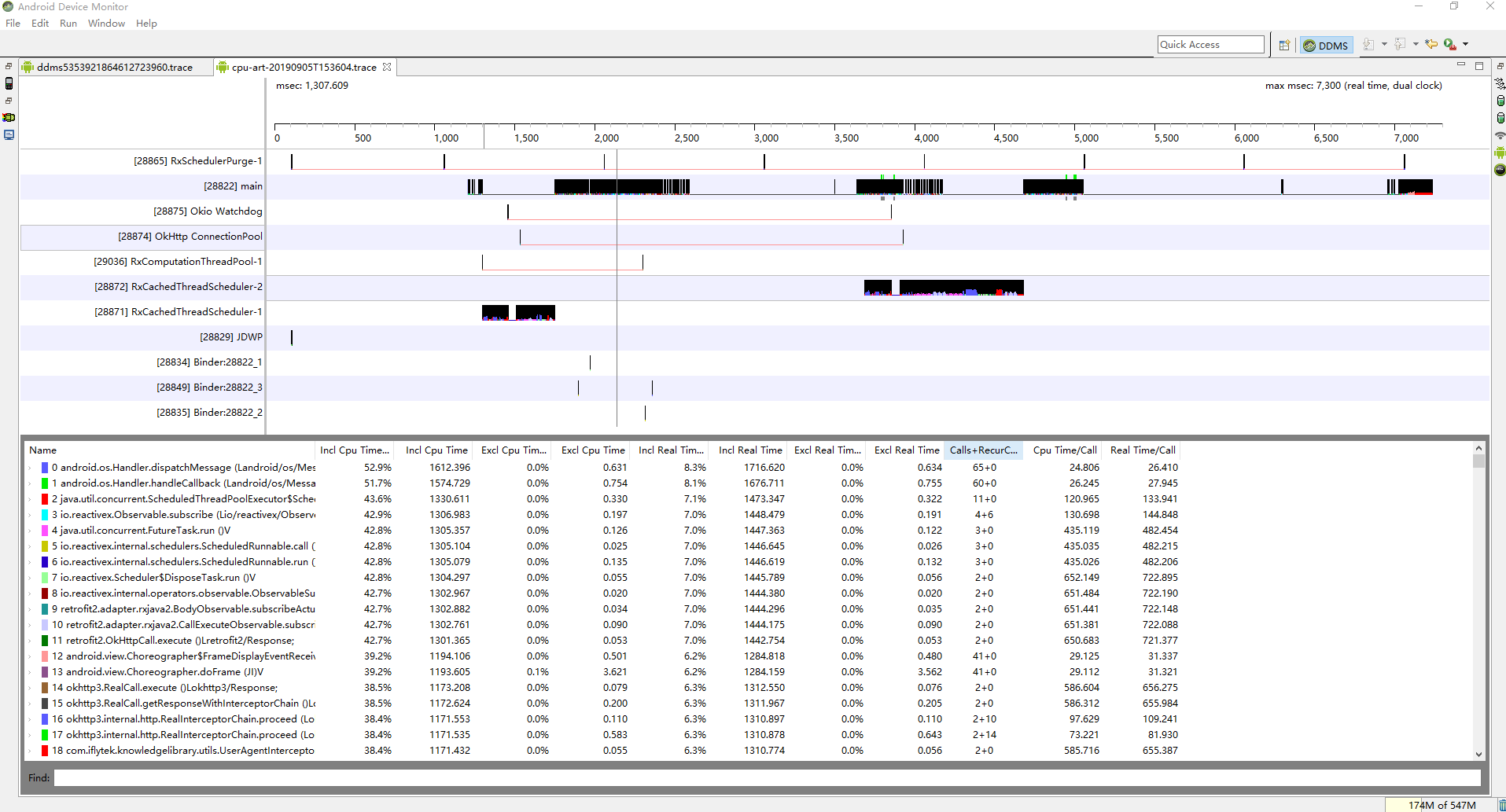Close the cpu-art-20190905T153604.trace tab
The height and width of the screenshot is (812, 1506).
(387, 68)
